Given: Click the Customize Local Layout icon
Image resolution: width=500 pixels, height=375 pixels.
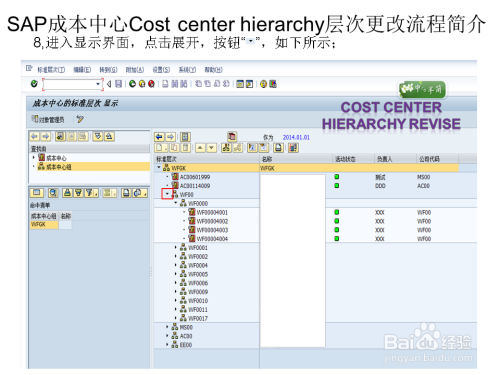Looking at the screenshot, I should [x=273, y=84].
